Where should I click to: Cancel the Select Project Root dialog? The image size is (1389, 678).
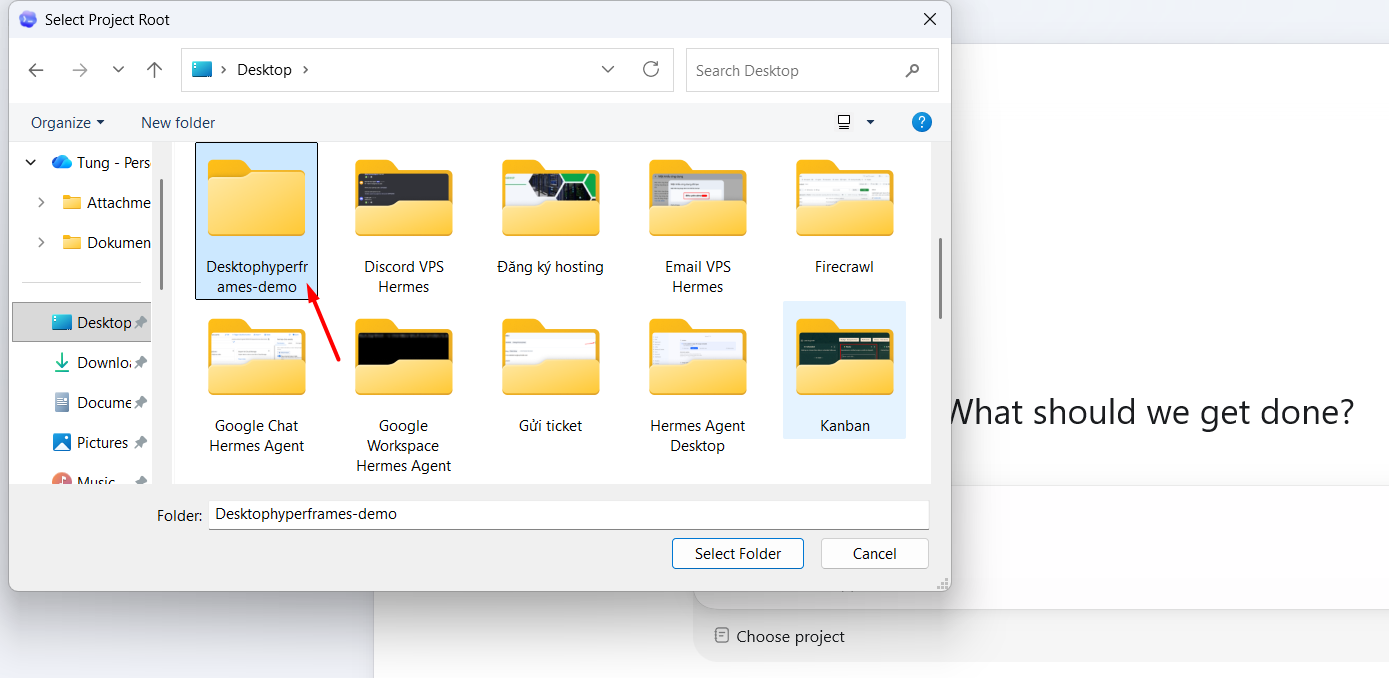(x=875, y=553)
